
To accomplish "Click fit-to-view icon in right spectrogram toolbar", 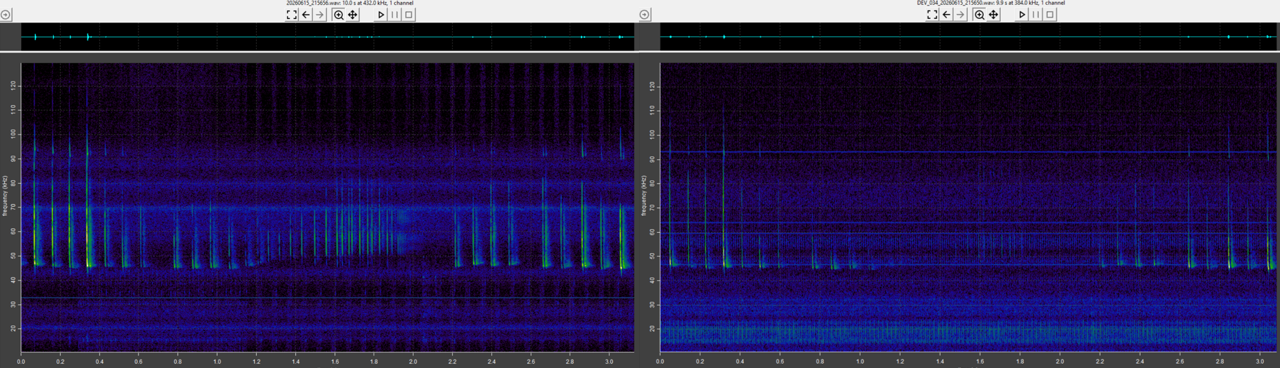I will (932, 15).
